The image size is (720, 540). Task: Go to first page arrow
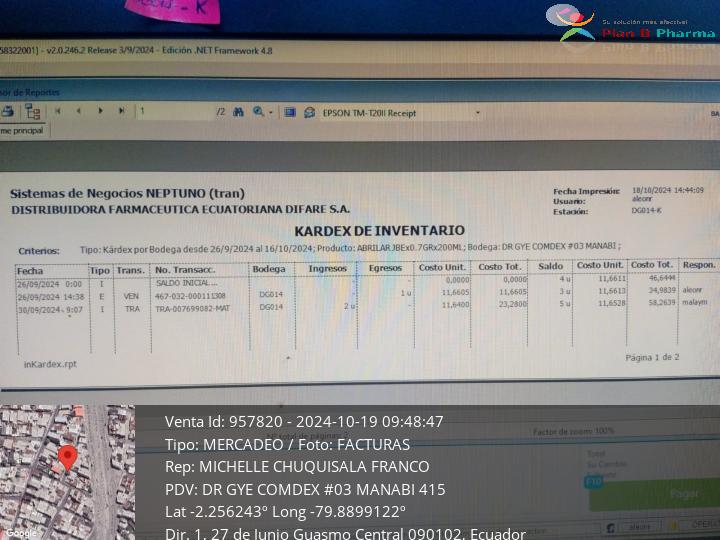[58, 111]
